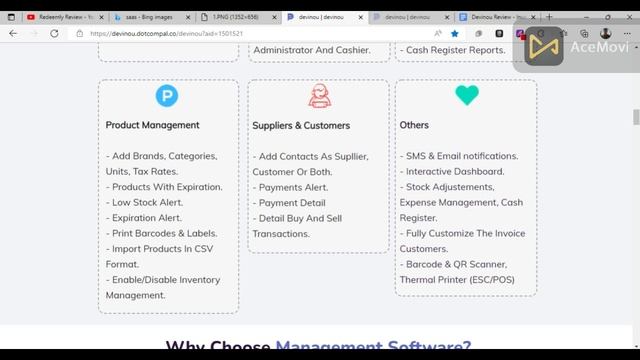Open the browser profile avatar
The height and width of the screenshot is (360, 640).
coord(605,33)
